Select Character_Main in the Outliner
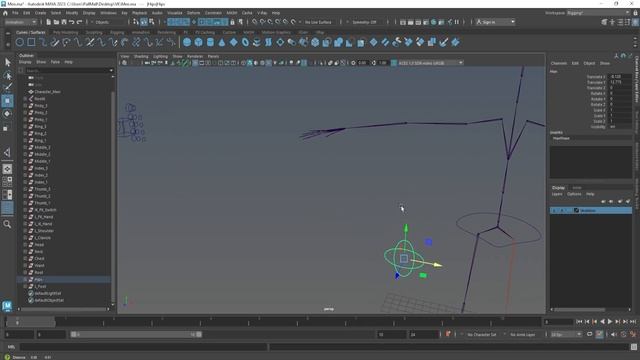Viewport: 640px width, 360px height. (47, 92)
